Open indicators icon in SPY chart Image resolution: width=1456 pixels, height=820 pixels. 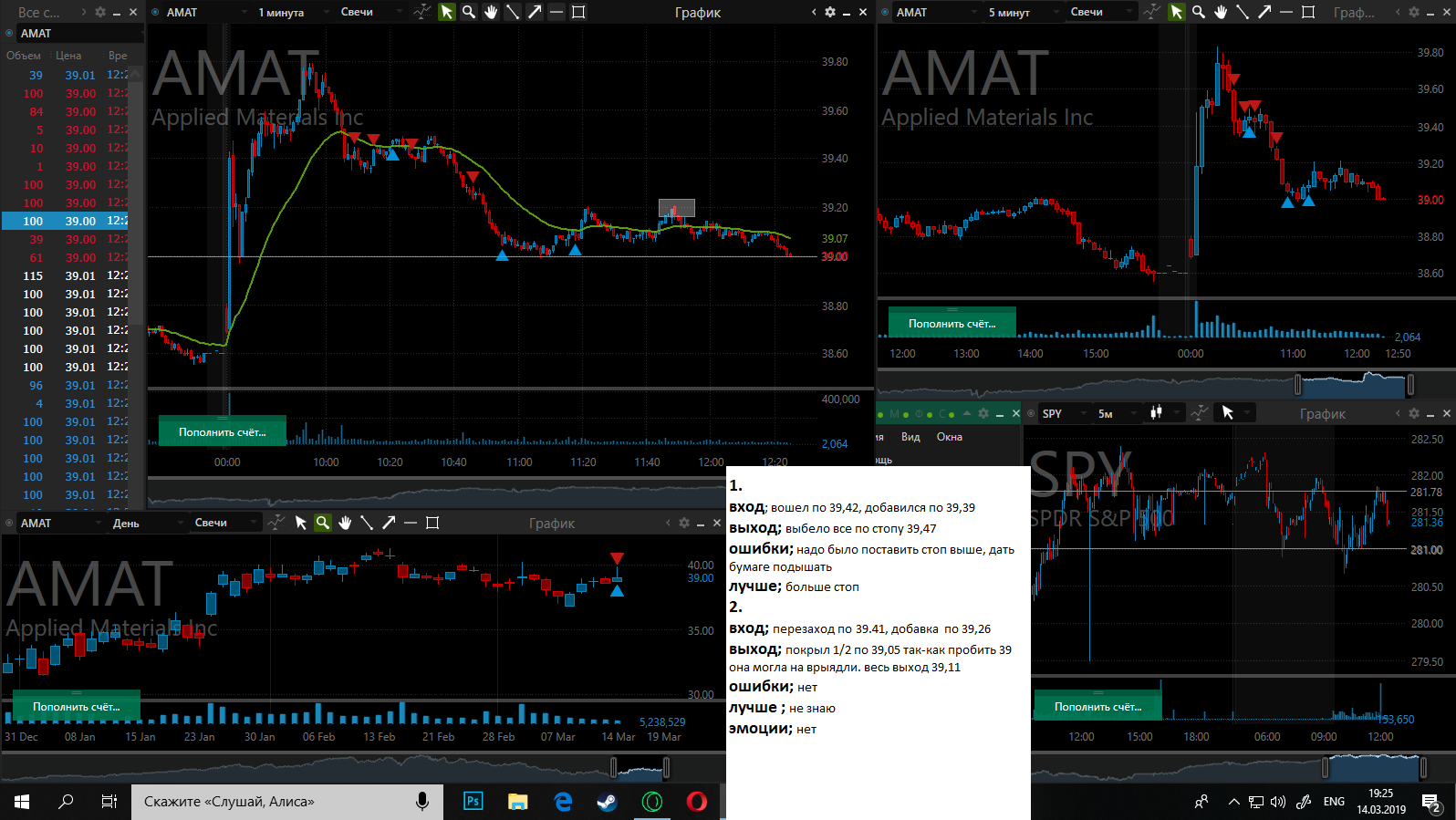tap(1200, 413)
